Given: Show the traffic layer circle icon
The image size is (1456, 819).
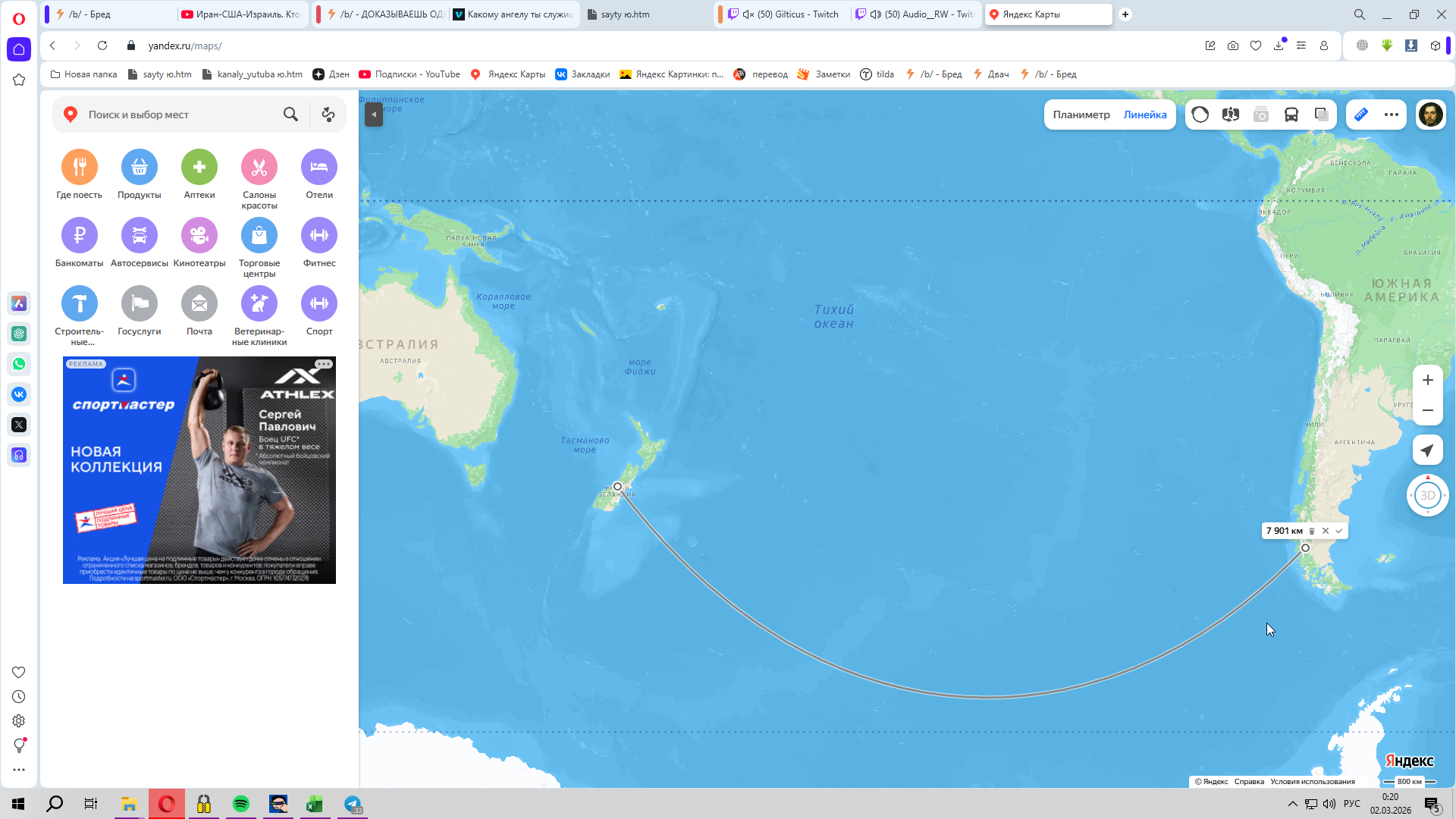Looking at the screenshot, I should coord(1200,115).
